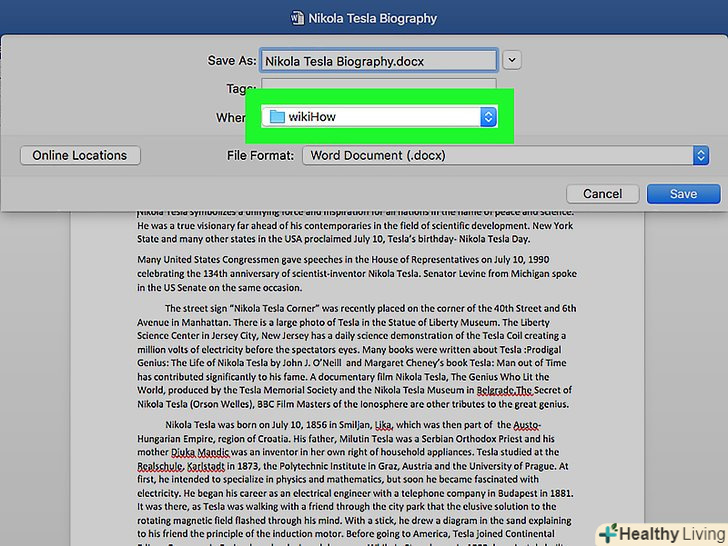The height and width of the screenshot is (546, 728).
Task: Click the Word document icon in title bar
Action: [297, 18]
